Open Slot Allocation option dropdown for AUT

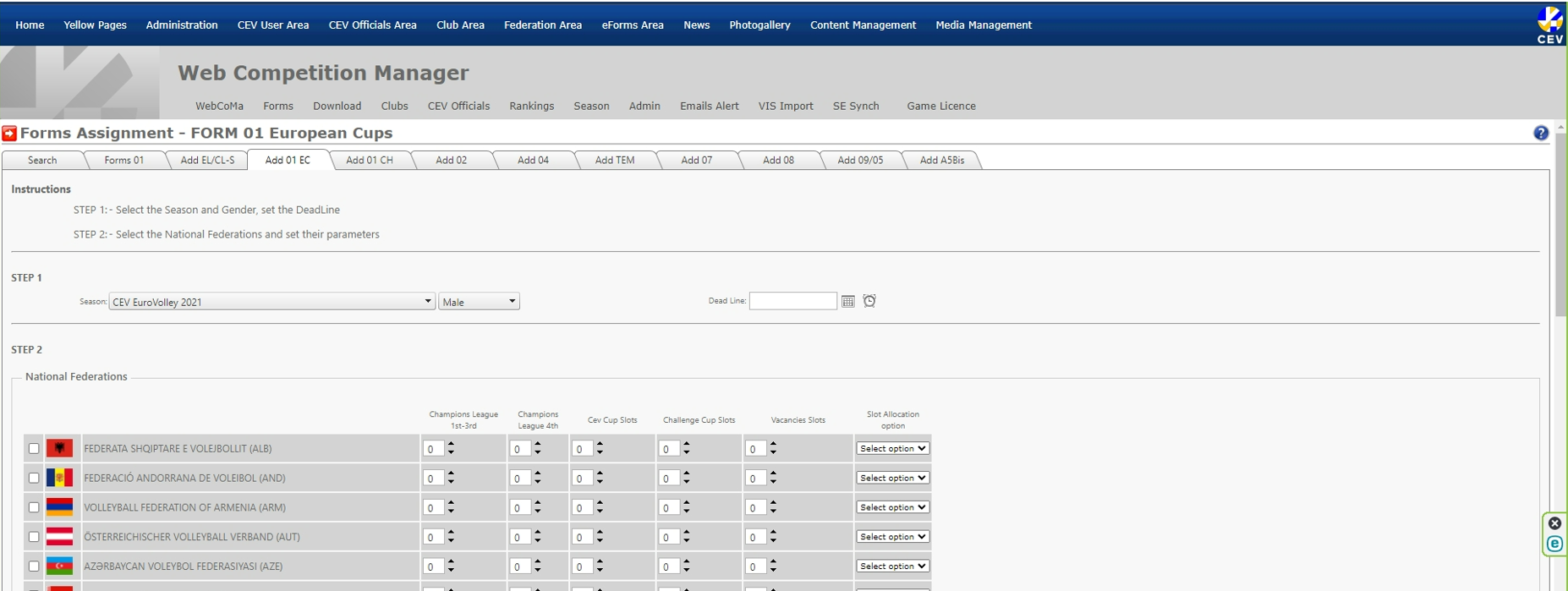click(893, 537)
